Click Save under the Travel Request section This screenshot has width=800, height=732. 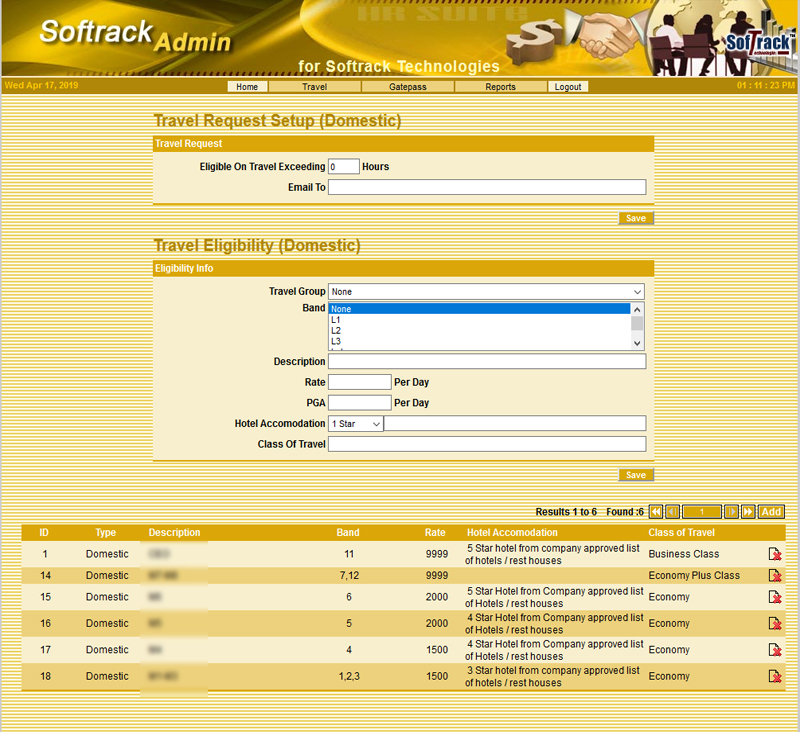tap(636, 218)
